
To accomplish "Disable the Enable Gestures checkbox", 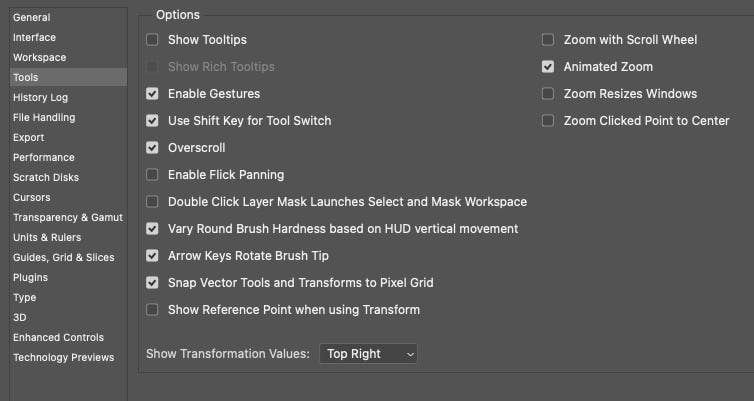I will tap(152, 94).
